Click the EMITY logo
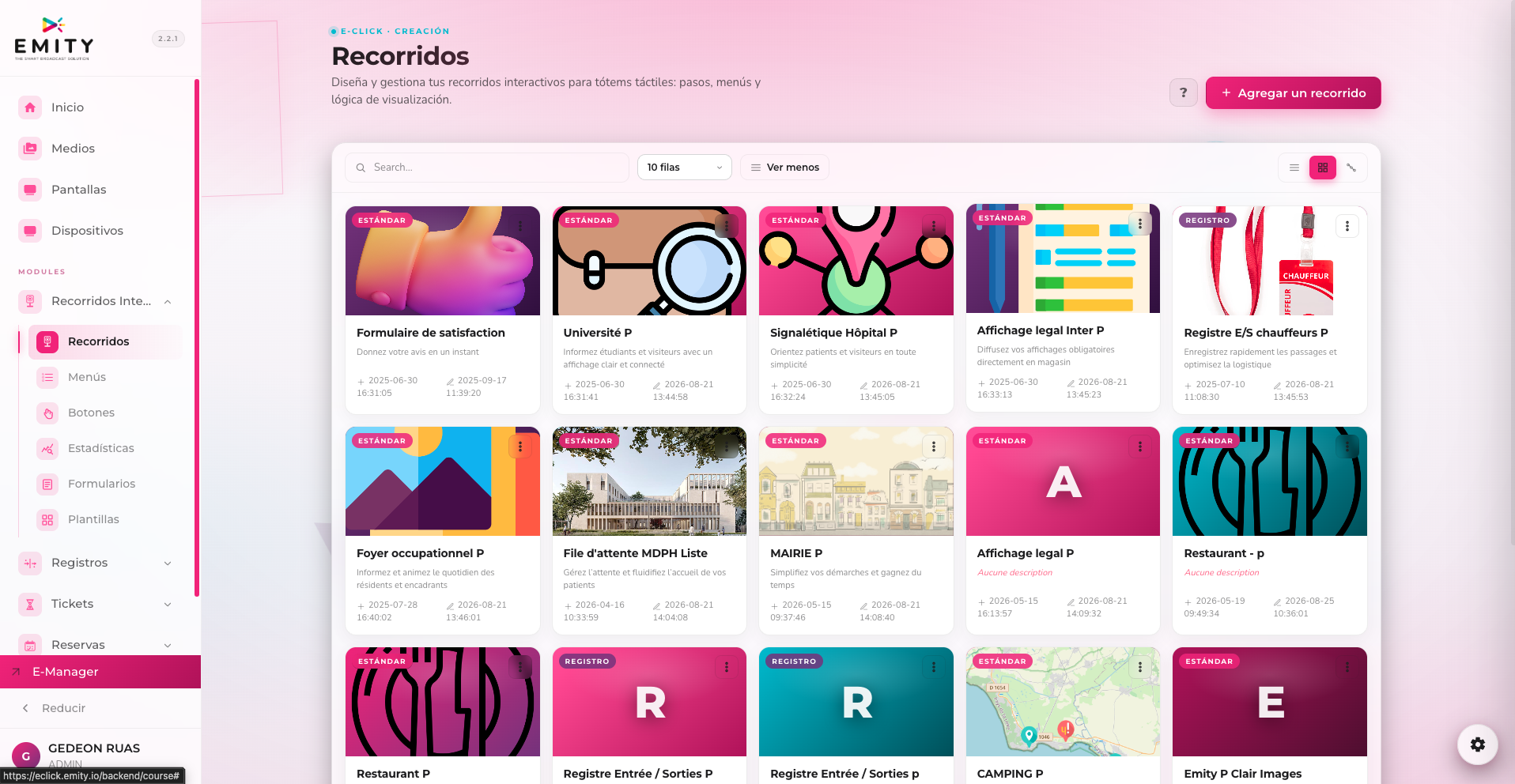 pos(54,39)
